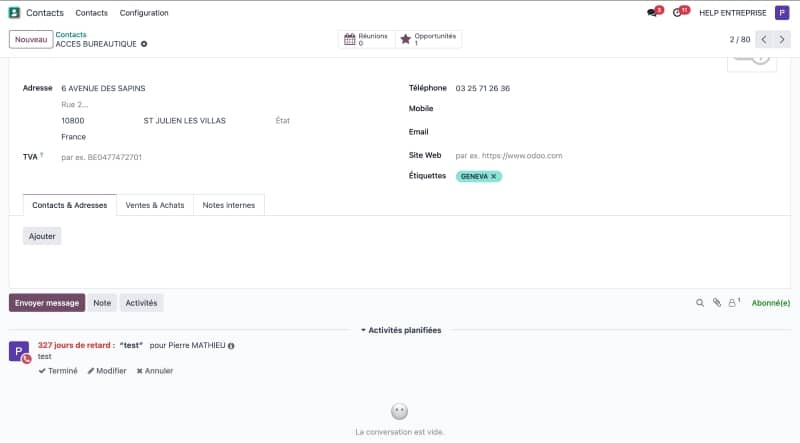This screenshot has width=800, height=443.
Task: Switch to Ventes & Achats tab
Action: click(x=155, y=205)
